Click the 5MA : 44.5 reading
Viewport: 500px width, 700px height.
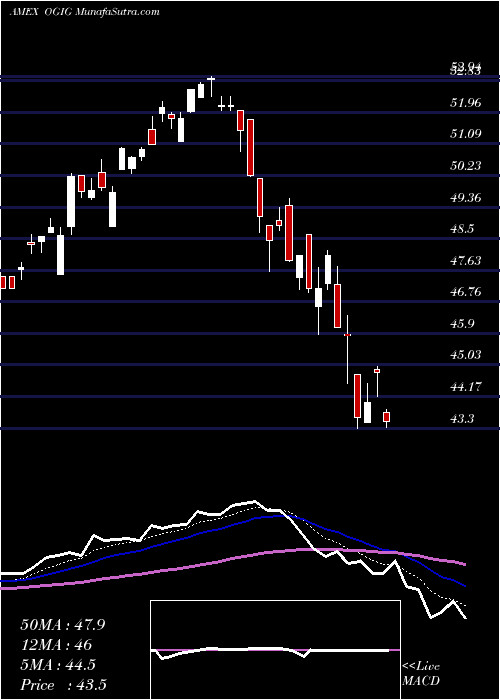click(58, 665)
